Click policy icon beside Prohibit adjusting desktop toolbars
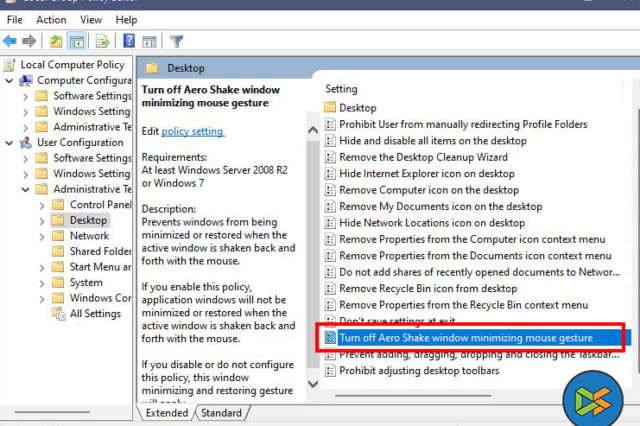 tap(330, 371)
